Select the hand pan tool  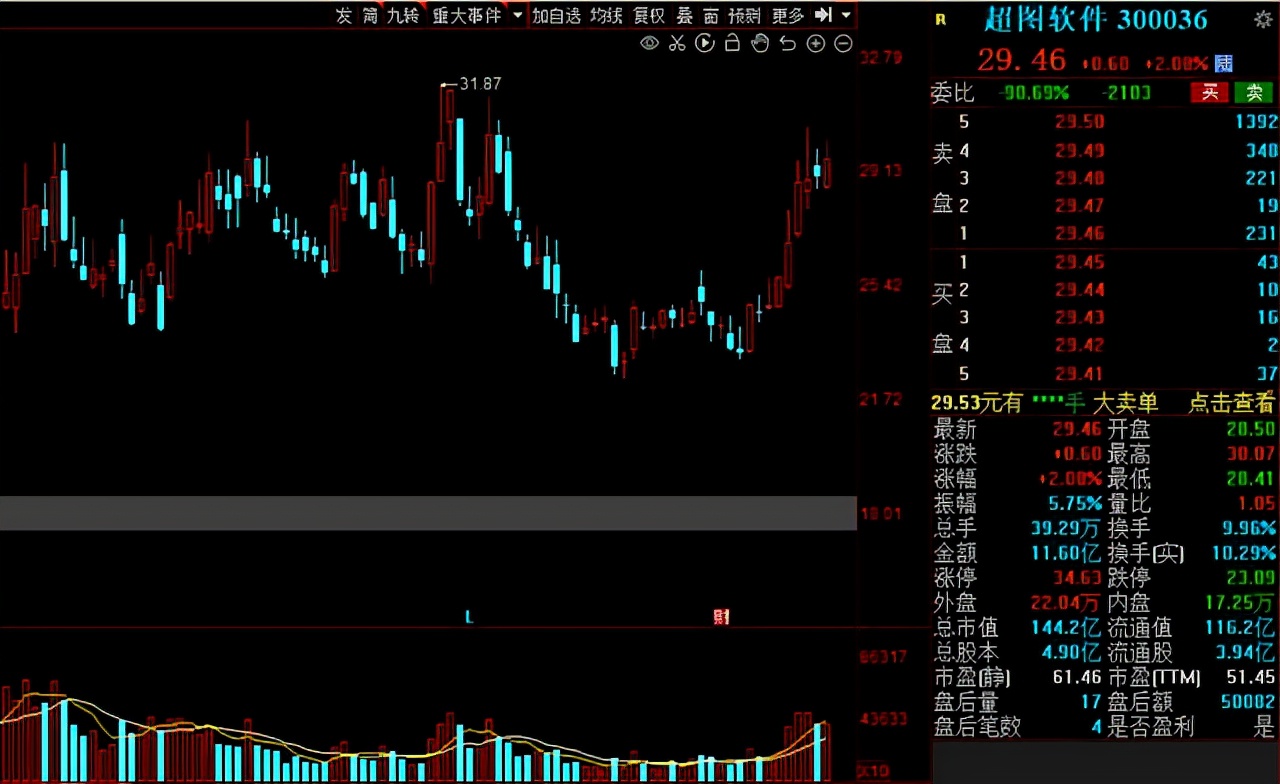click(x=760, y=43)
